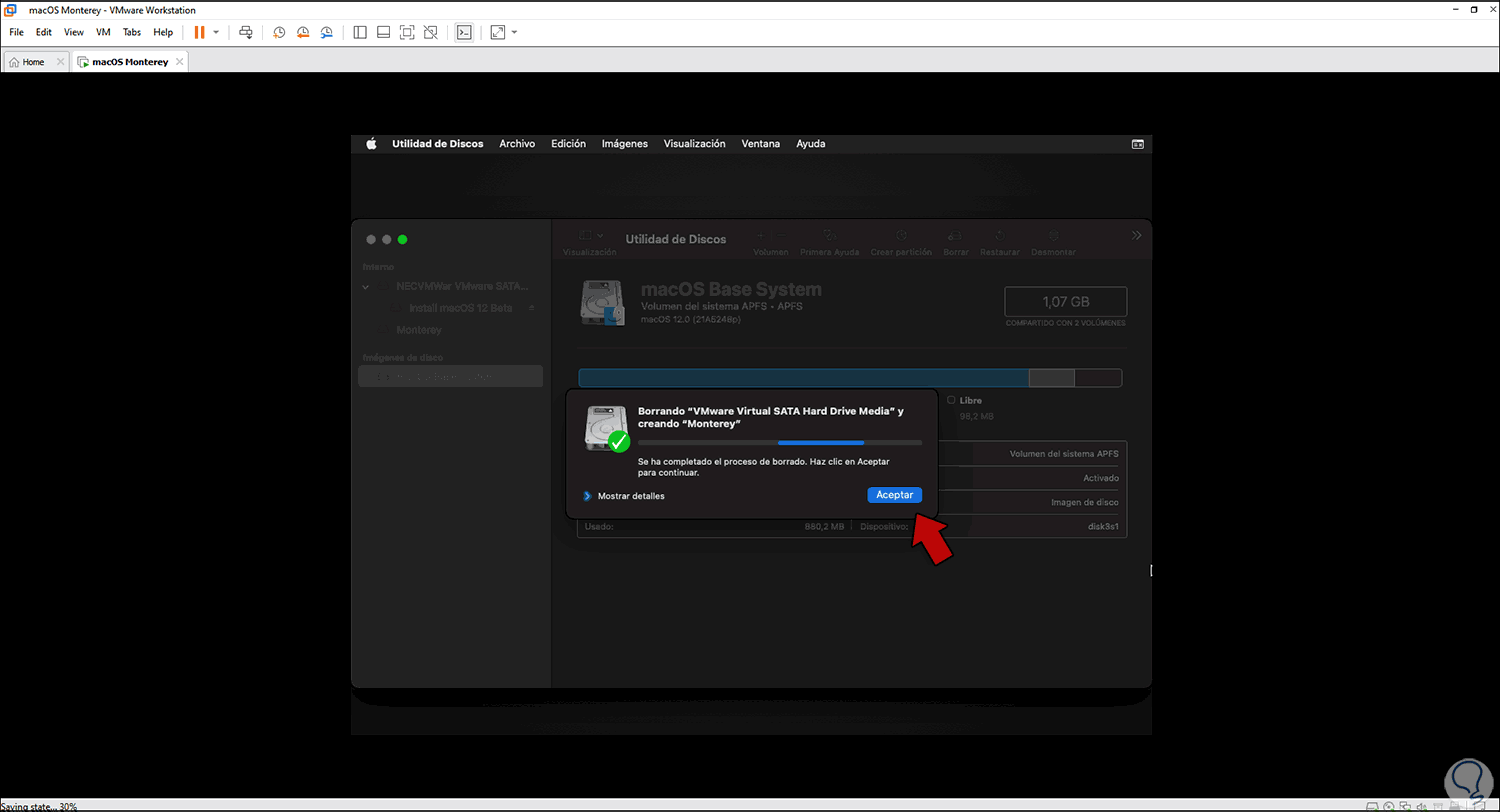
Task: Click the "Volumen del sistema APFS" table value
Action: (1064, 454)
